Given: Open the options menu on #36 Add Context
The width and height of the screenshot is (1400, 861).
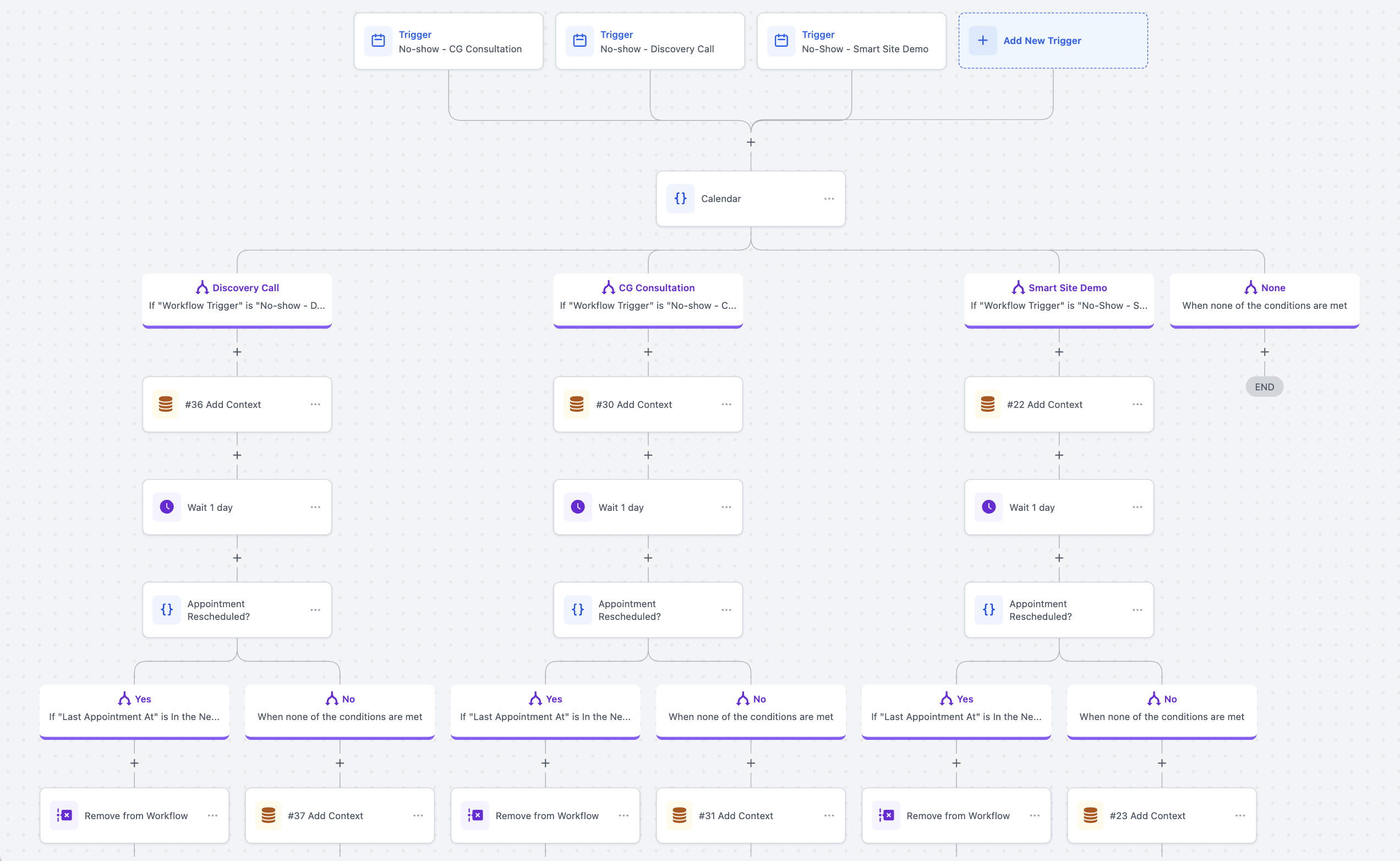Looking at the screenshot, I should click(x=316, y=404).
